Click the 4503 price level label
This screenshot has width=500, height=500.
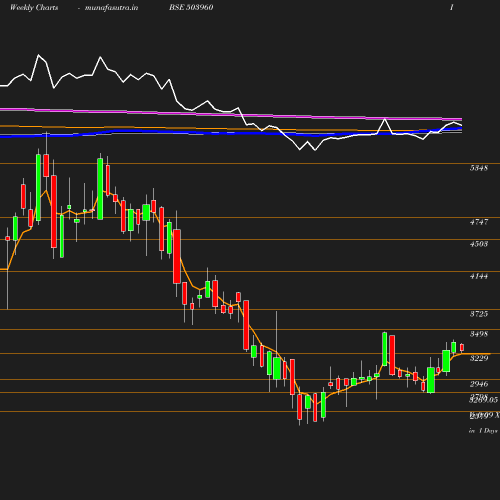479,244
